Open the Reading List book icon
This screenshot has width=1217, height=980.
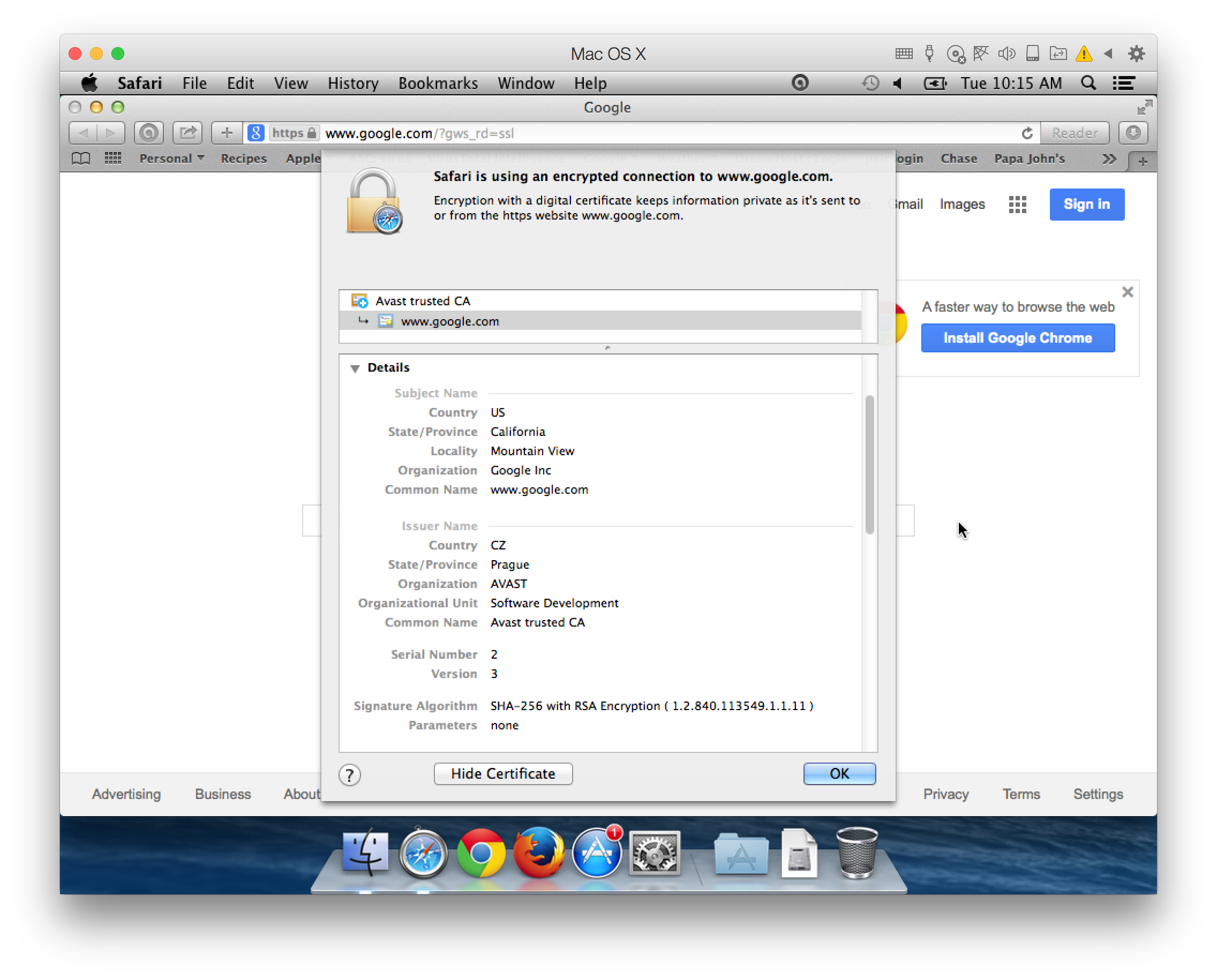(81, 159)
